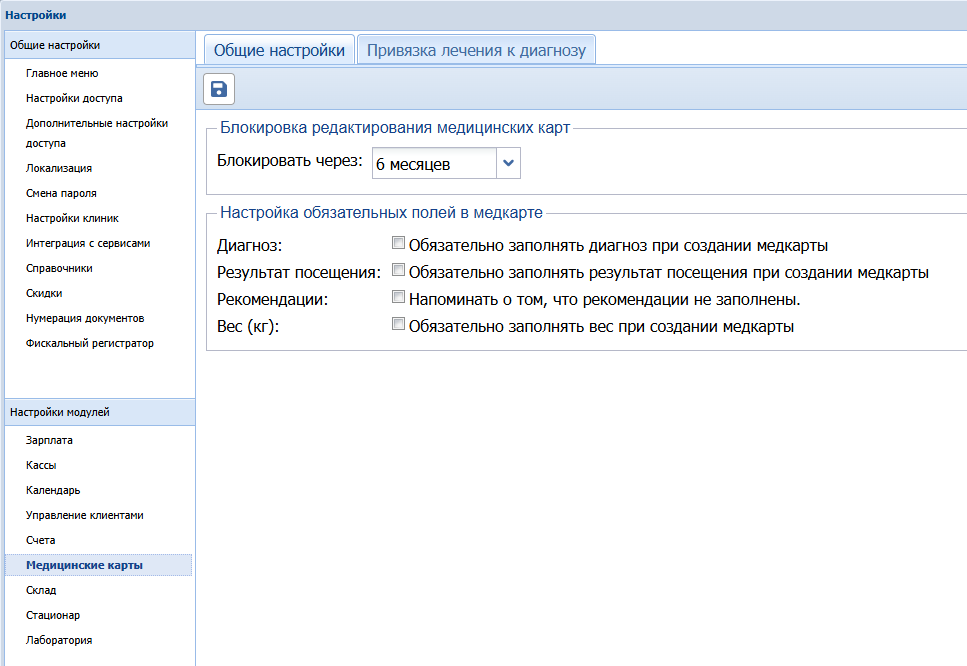Click the '6 месяцев' combo box field

433,164
